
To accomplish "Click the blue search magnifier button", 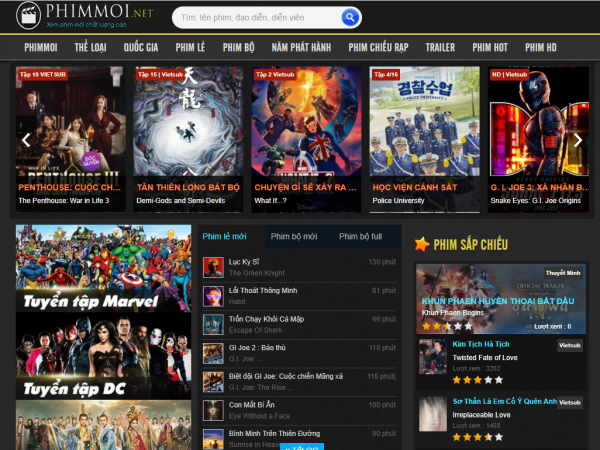I will (x=350, y=17).
